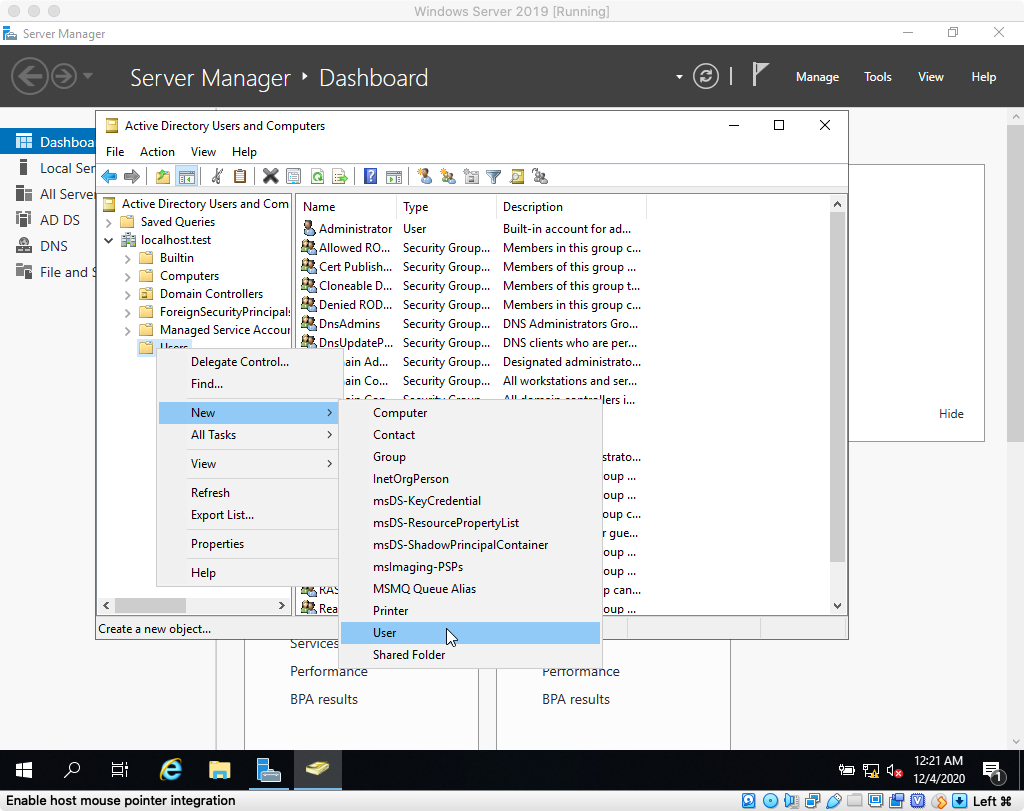Sort list by the Name column header
This screenshot has width=1024, height=811.
pyautogui.click(x=346, y=207)
